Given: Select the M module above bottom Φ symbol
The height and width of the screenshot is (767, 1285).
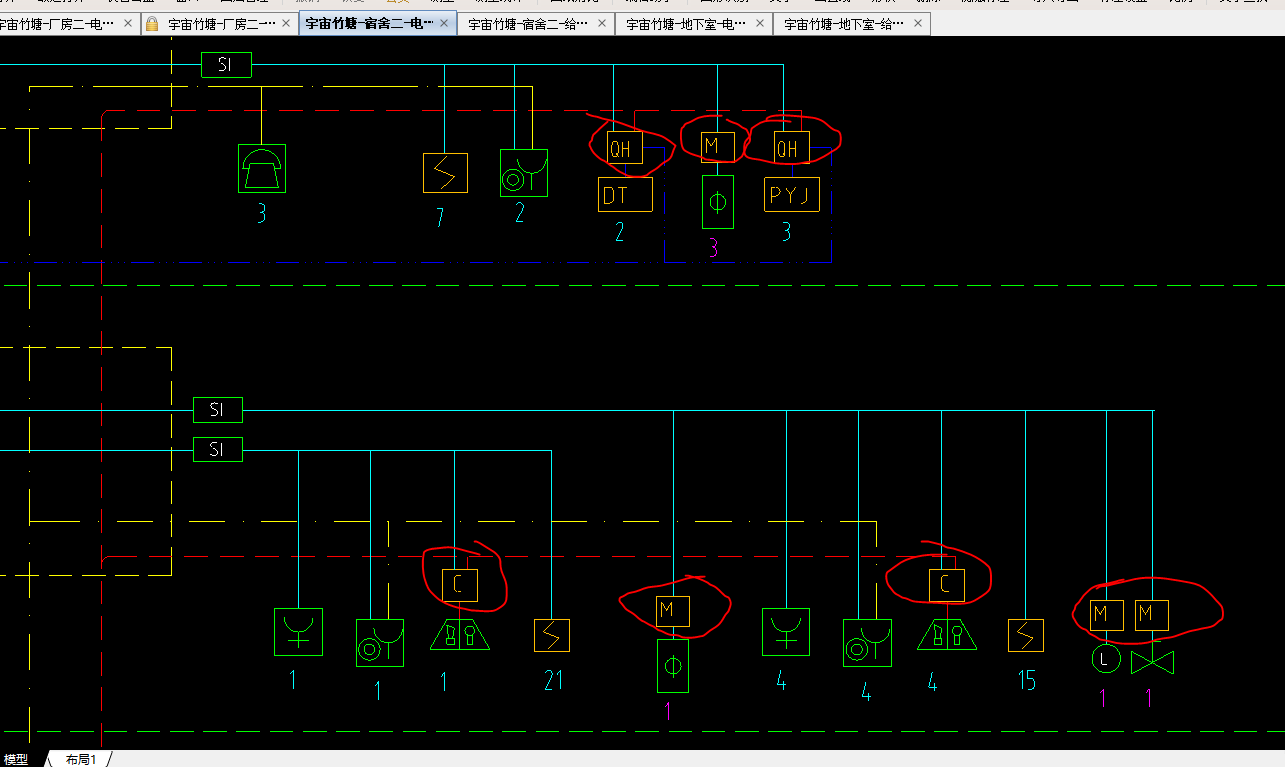Looking at the screenshot, I should (x=673, y=611).
